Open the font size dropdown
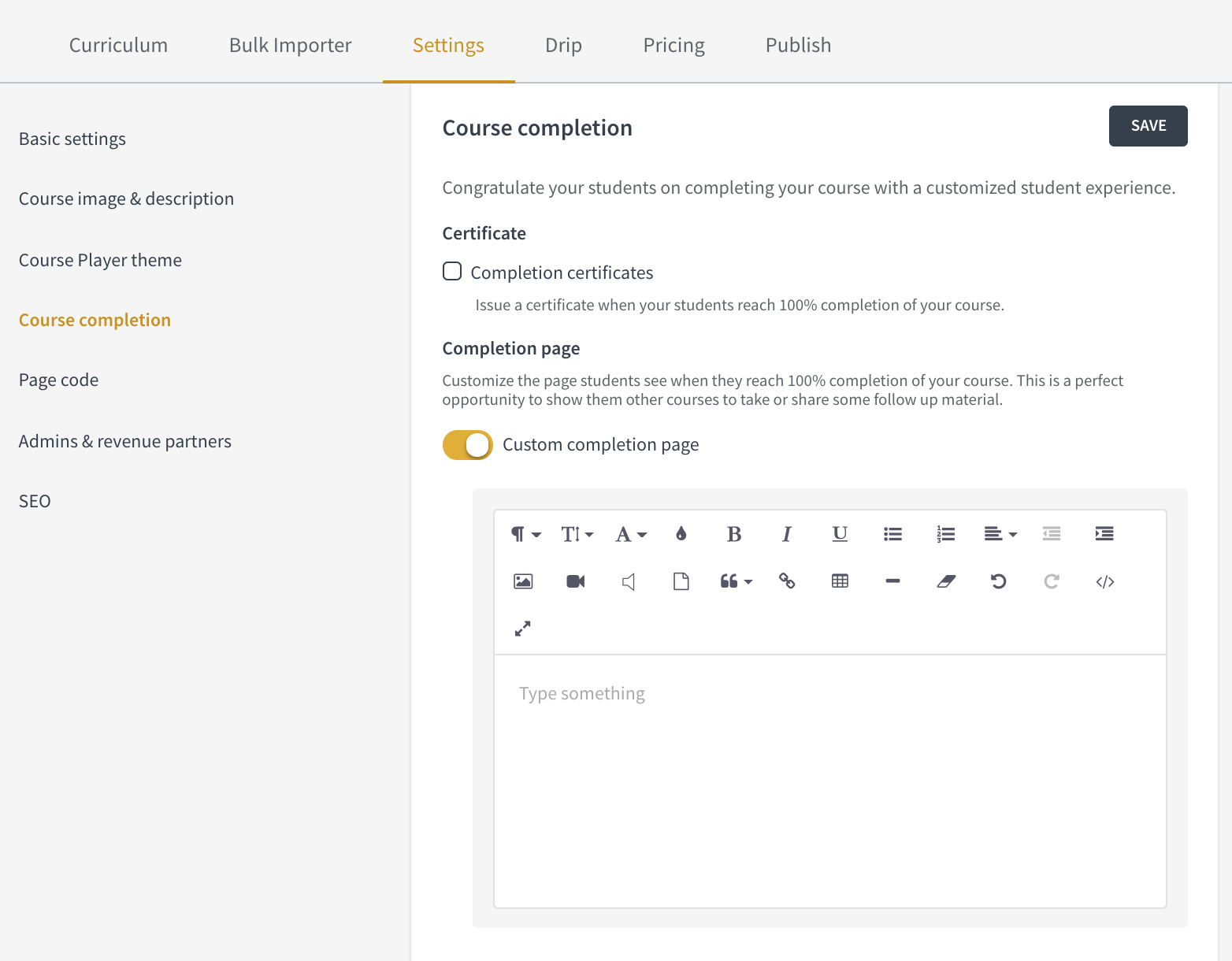This screenshot has height=961, width=1232. 577,534
